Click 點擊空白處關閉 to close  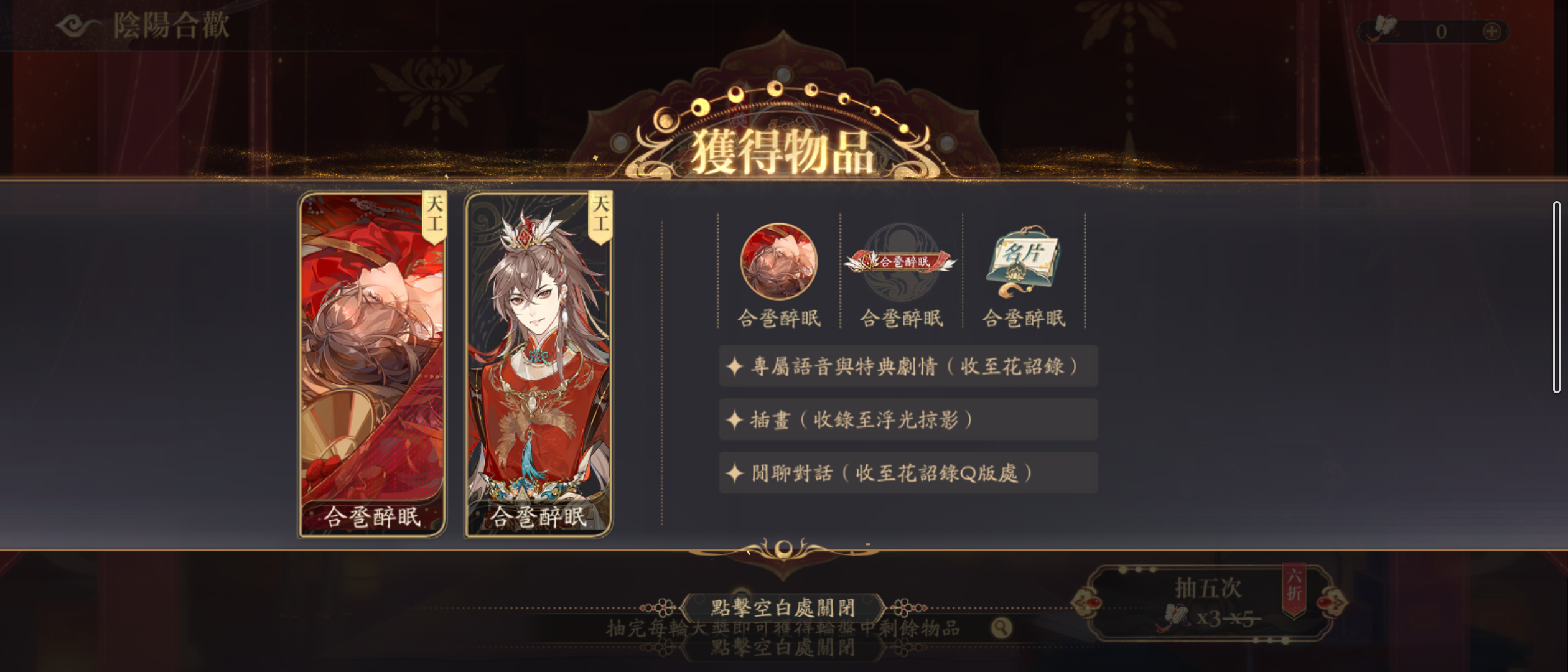[783, 607]
